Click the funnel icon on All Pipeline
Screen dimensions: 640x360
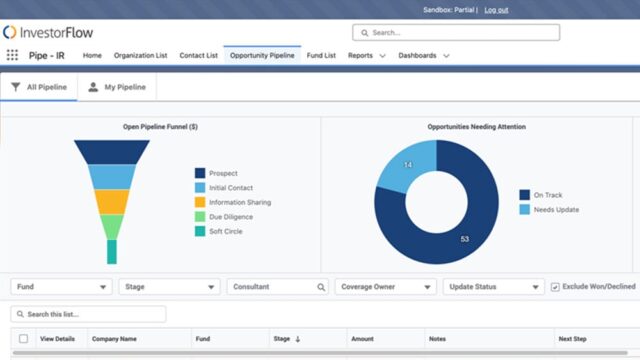tap(16, 87)
